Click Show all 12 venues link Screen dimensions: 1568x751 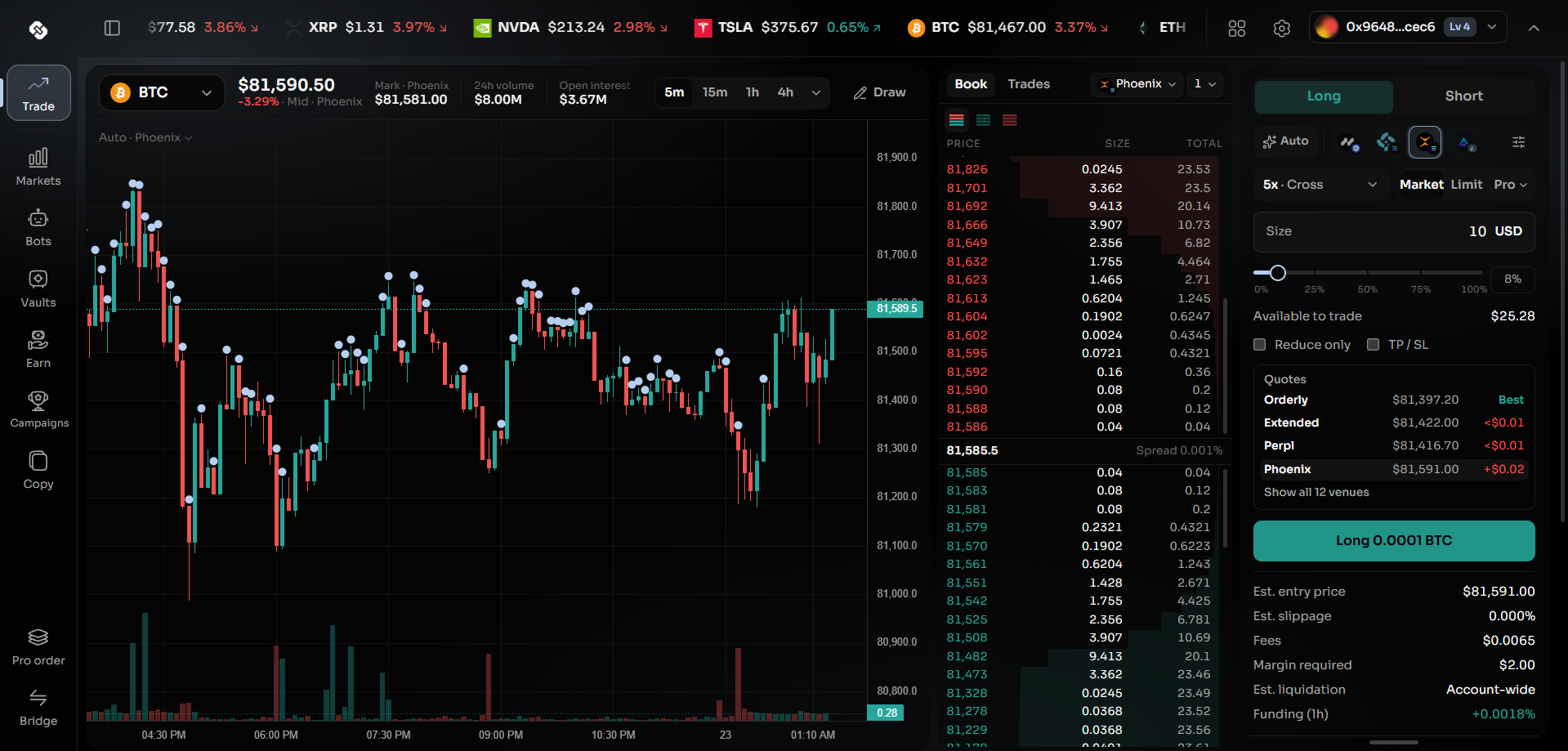point(1316,492)
